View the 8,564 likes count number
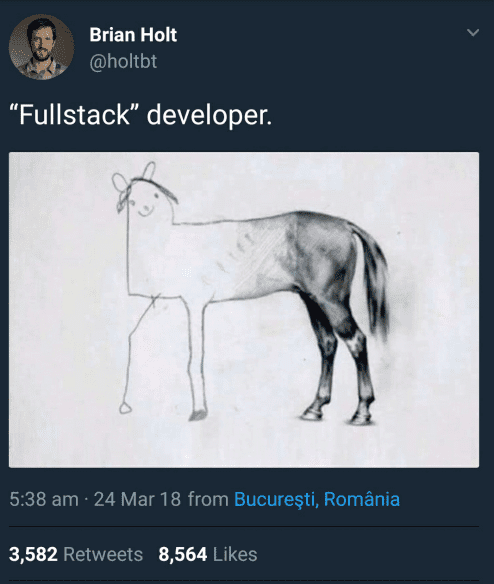Image resolution: width=494 pixels, height=584 pixels. pyautogui.click(x=183, y=554)
